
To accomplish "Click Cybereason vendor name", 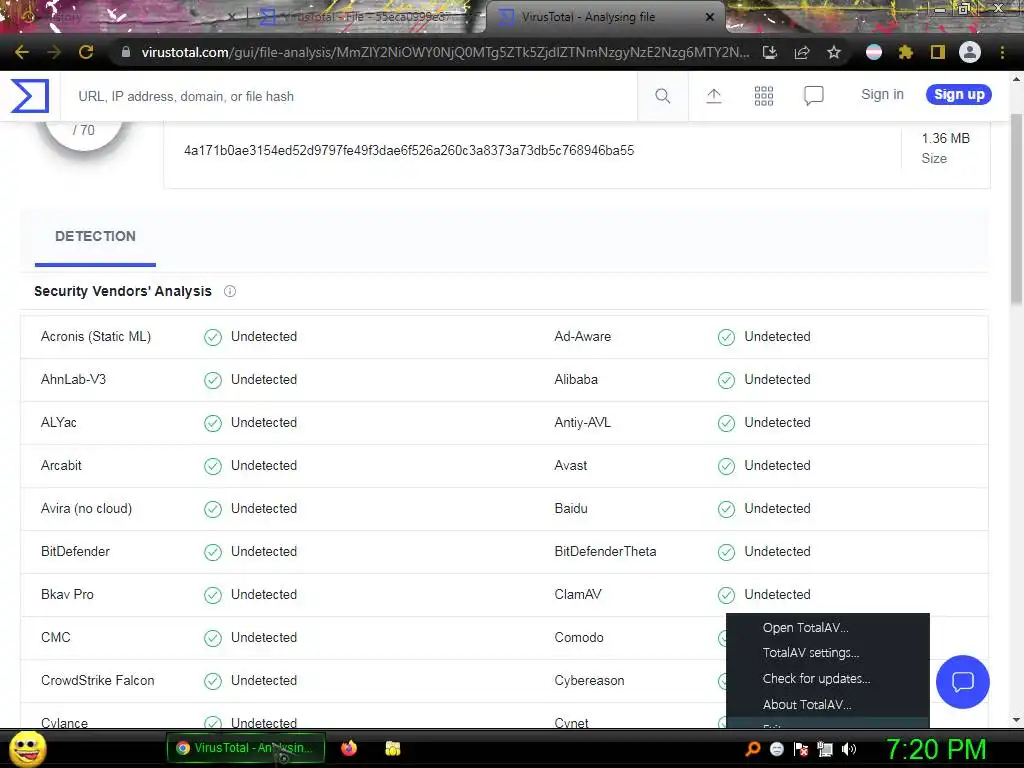I will (x=589, y=680).
